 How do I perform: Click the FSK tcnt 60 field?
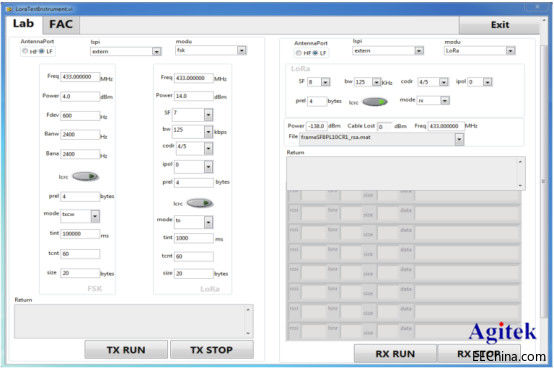coord(80,253)
